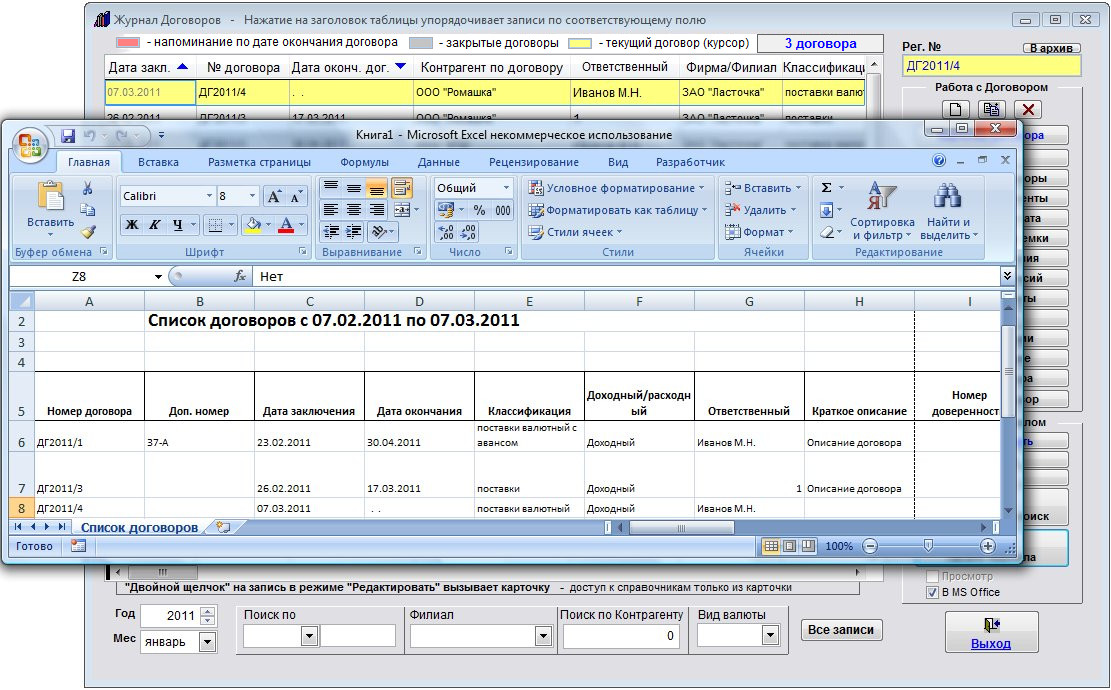Select the 'Список договоров' sheet tab
1111x690 pixels.
coord(139,527)
